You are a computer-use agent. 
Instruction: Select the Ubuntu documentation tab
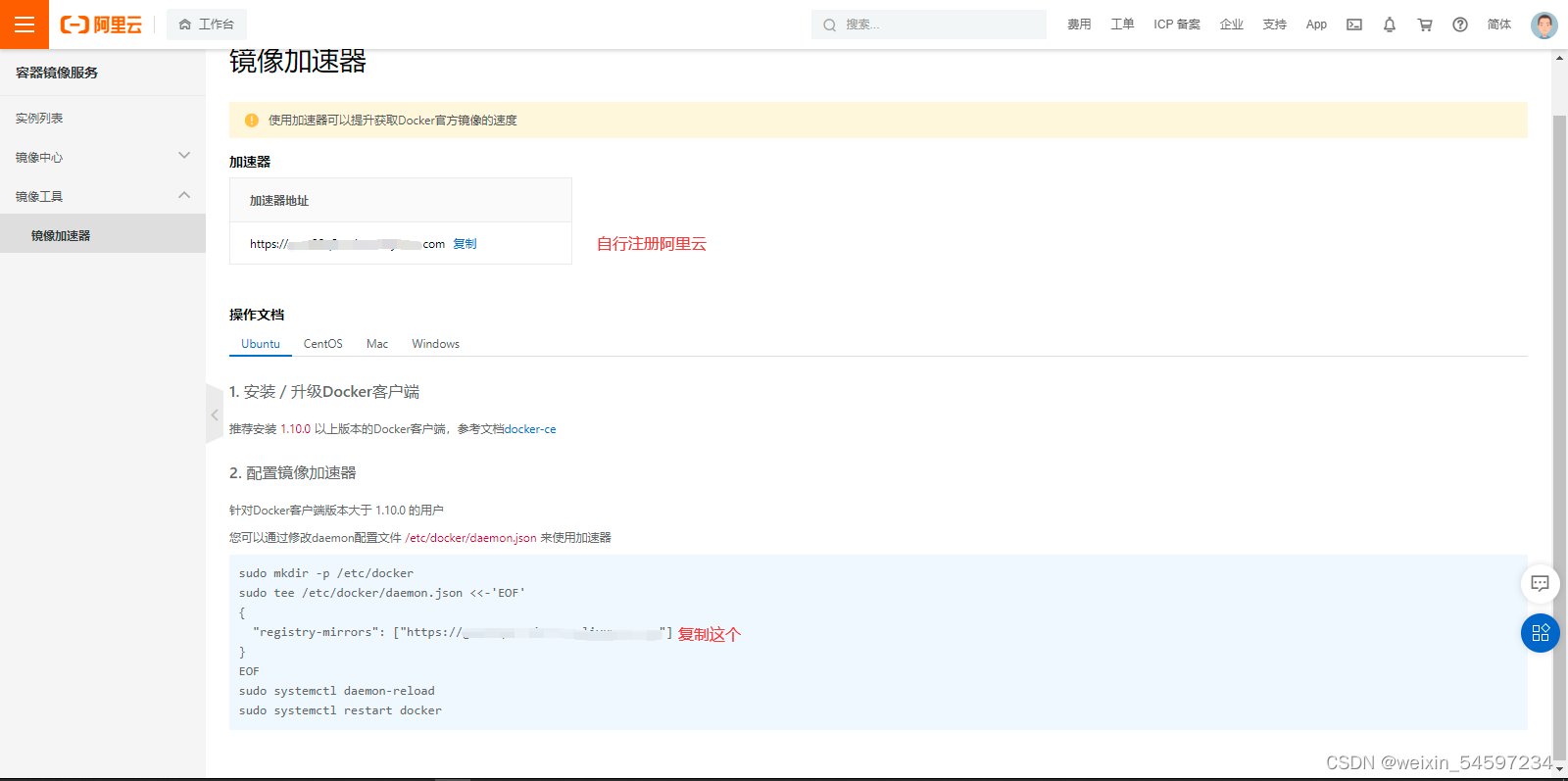click(x=261, y=344)
